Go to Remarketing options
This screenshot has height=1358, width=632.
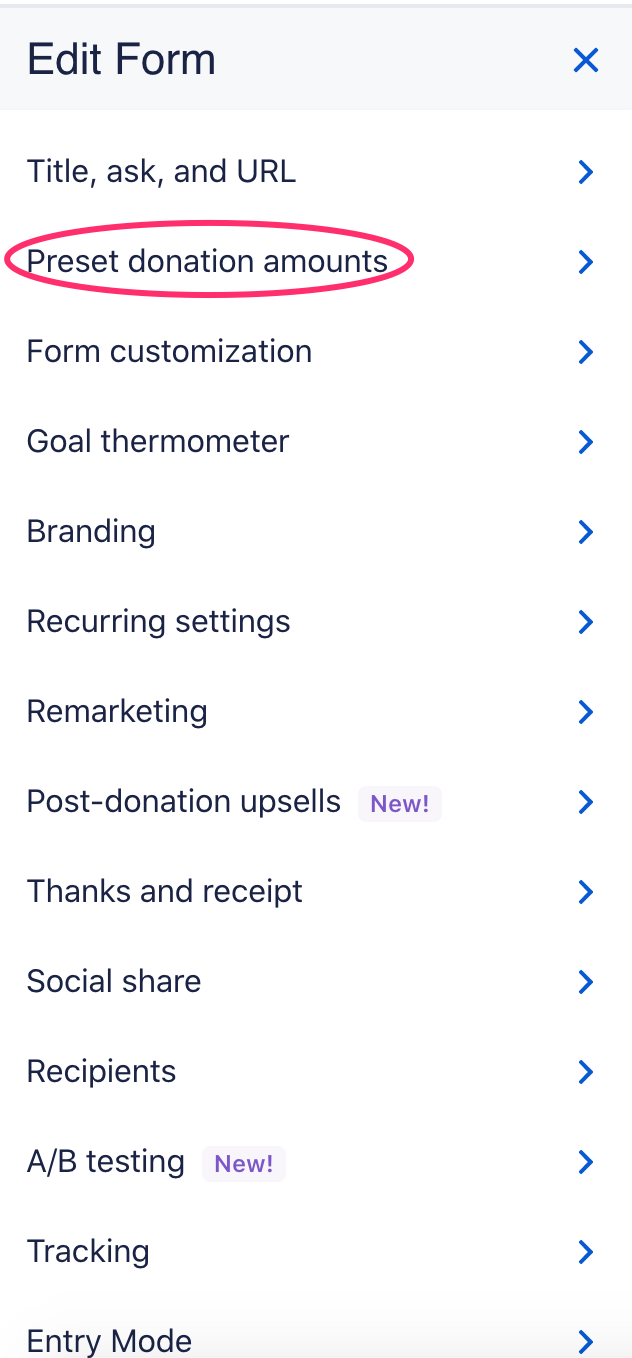pos(117,712)
